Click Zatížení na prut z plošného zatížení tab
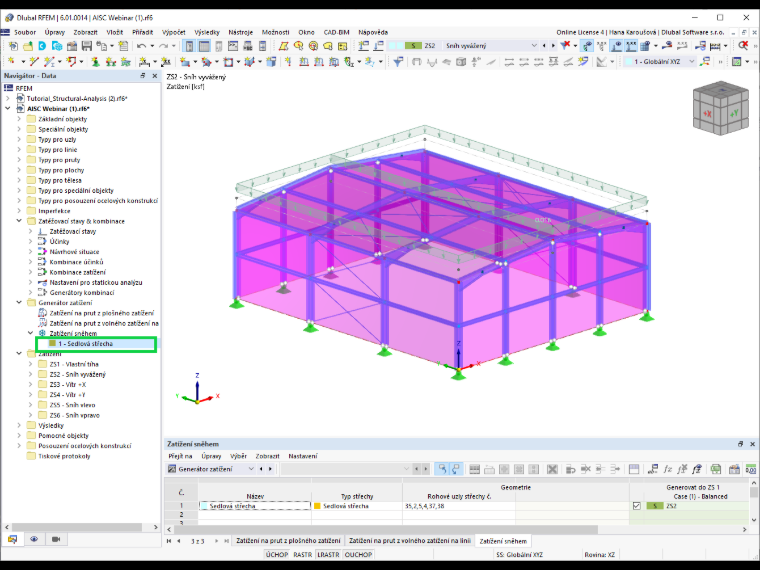 (288, 540)
